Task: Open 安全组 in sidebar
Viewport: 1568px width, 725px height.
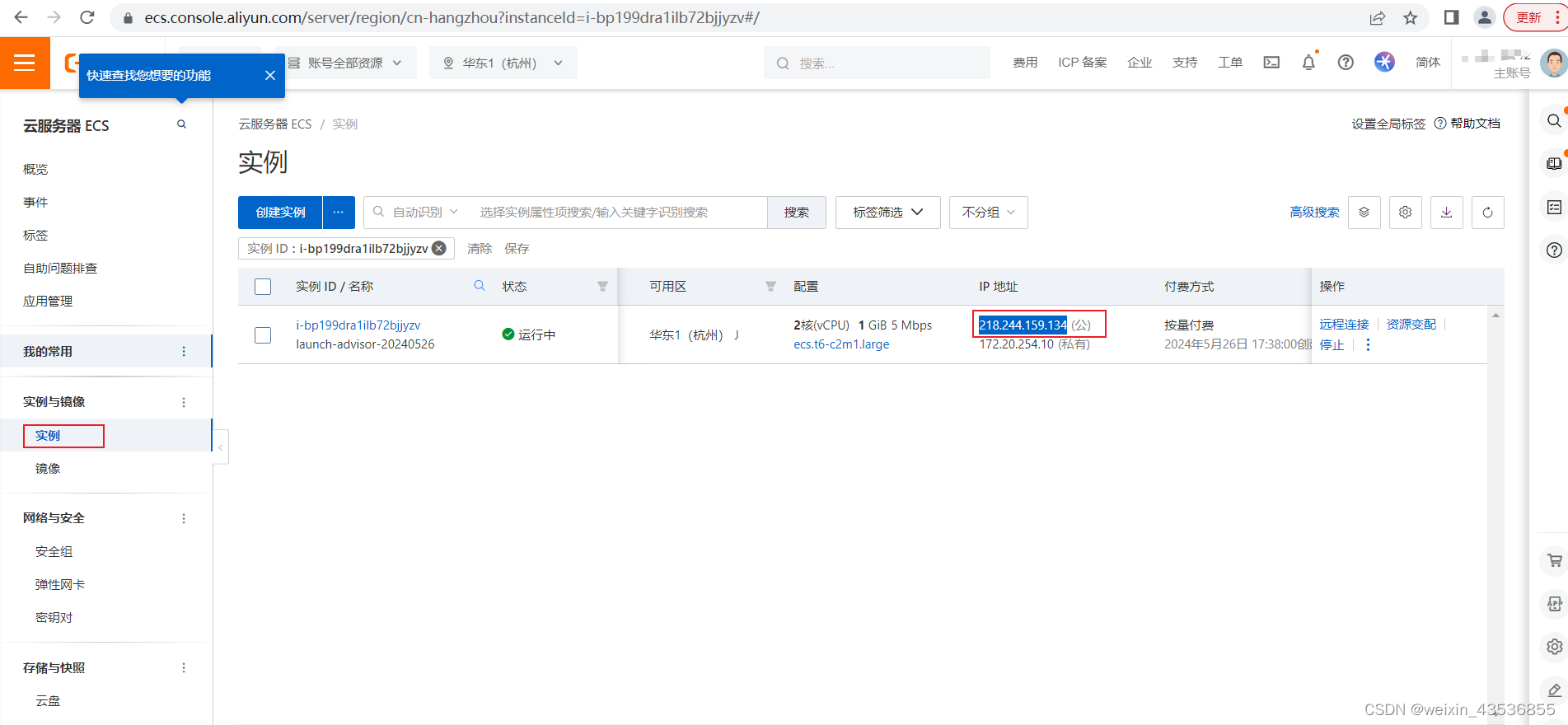Action: point(54,552)
